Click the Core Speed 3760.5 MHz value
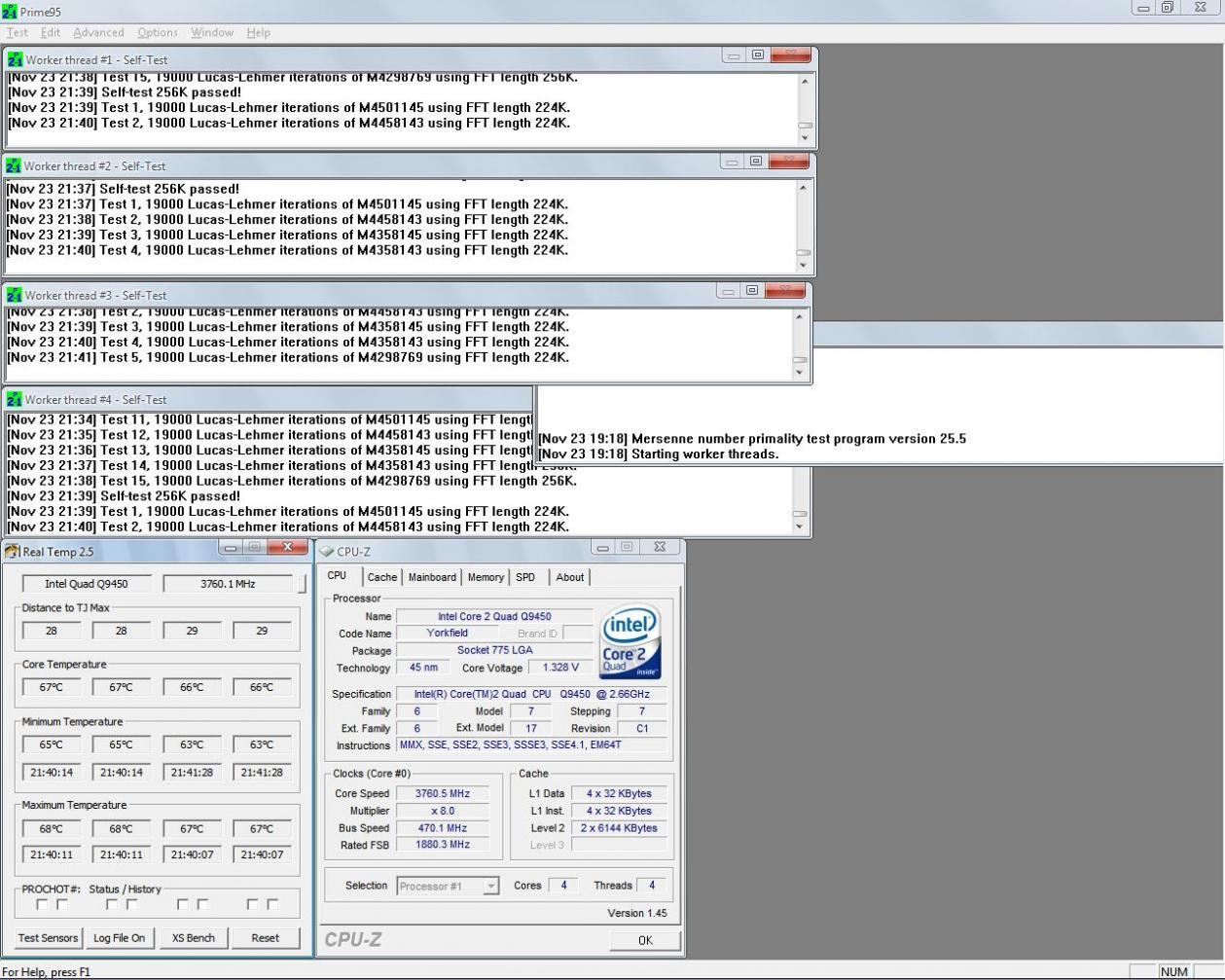 [443, 793]
